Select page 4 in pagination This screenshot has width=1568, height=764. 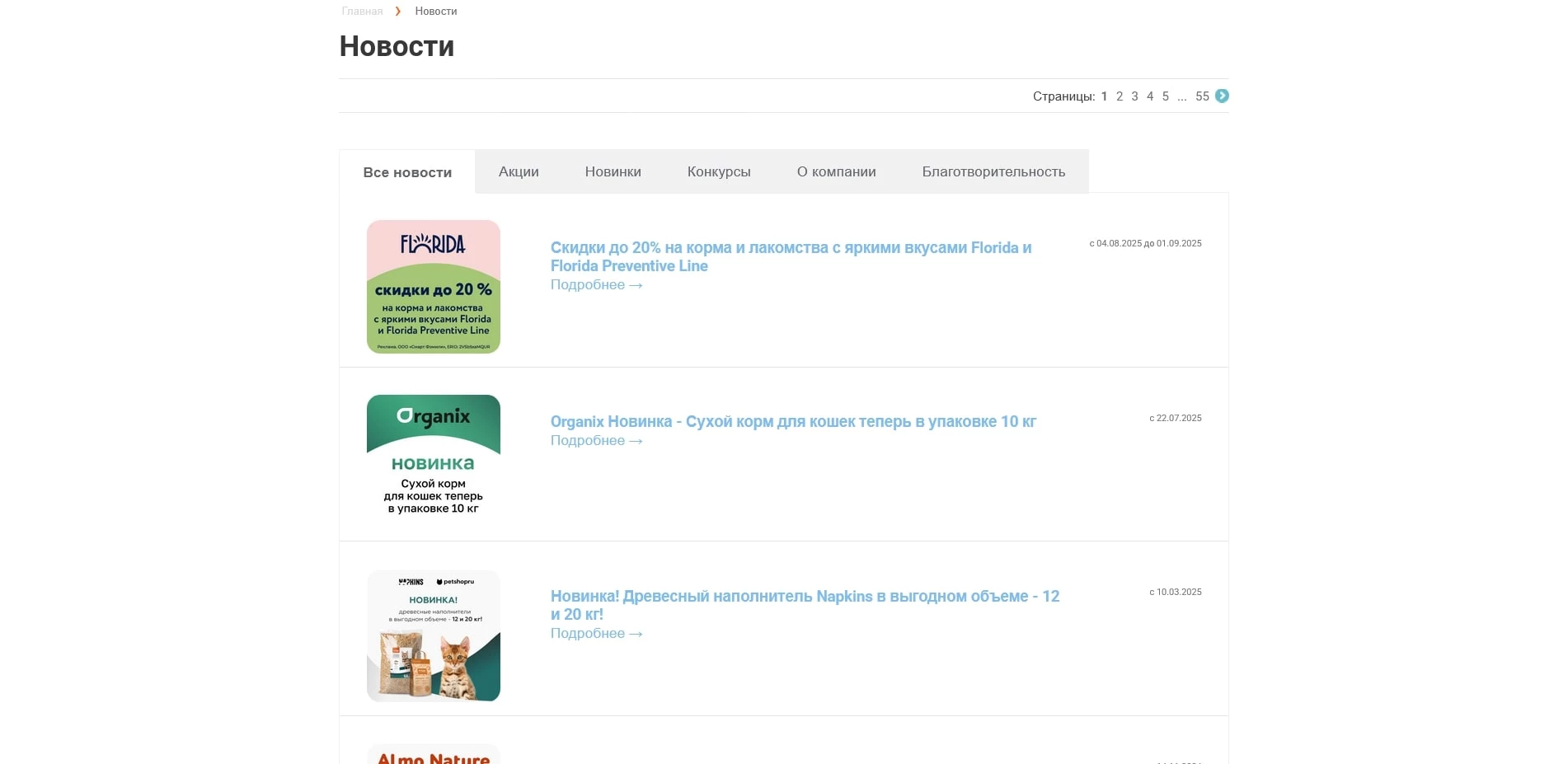[1149, 96]
